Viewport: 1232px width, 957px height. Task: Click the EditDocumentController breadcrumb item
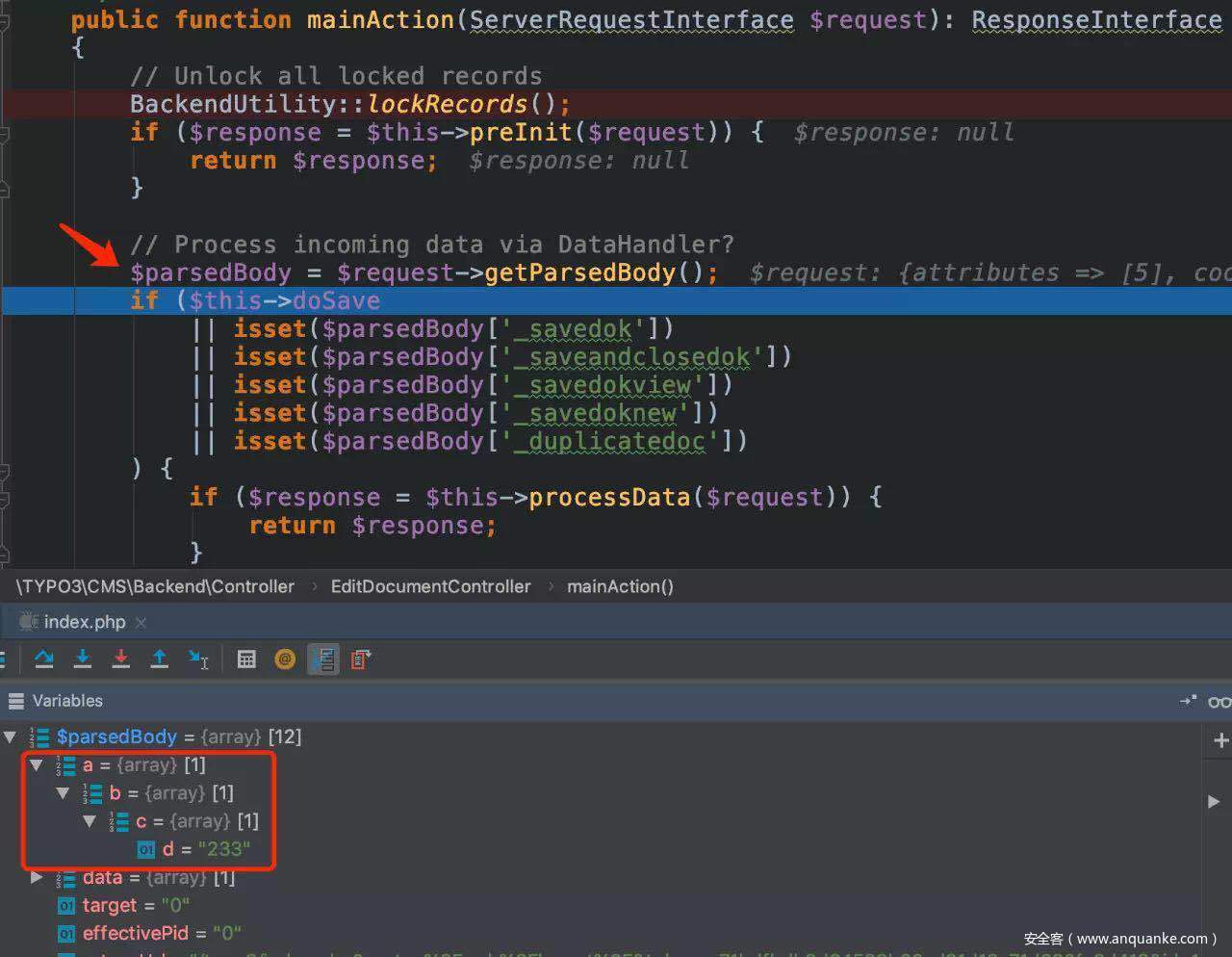click(x=430, y=586)
